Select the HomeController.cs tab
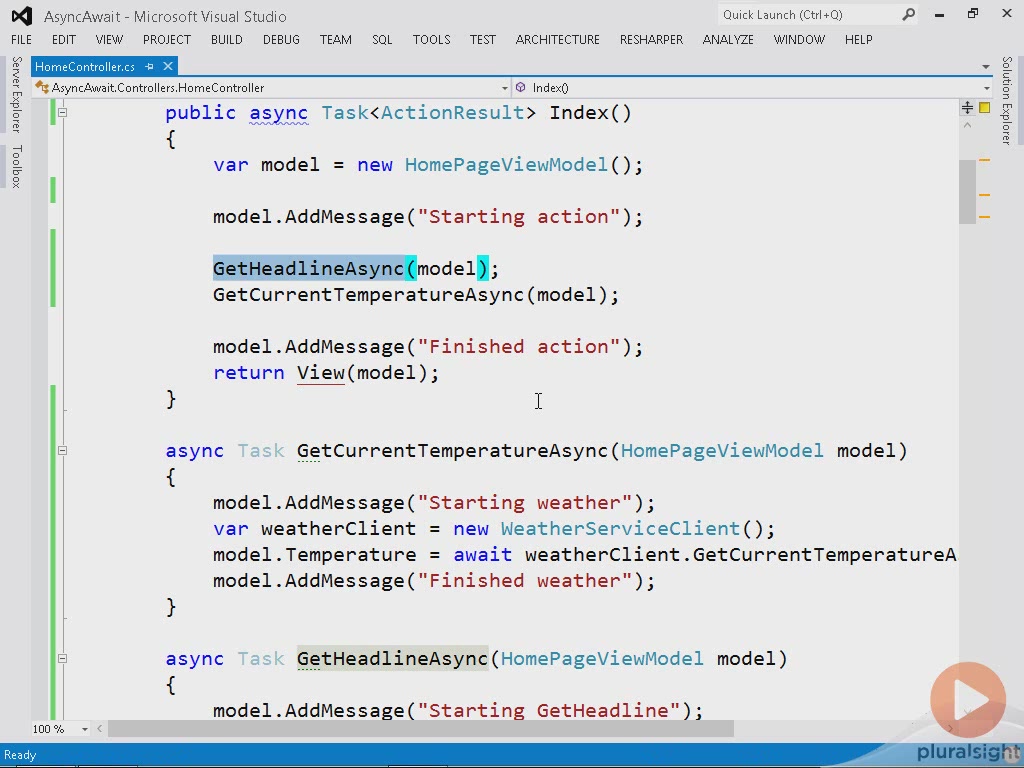 tap(85, 67)
